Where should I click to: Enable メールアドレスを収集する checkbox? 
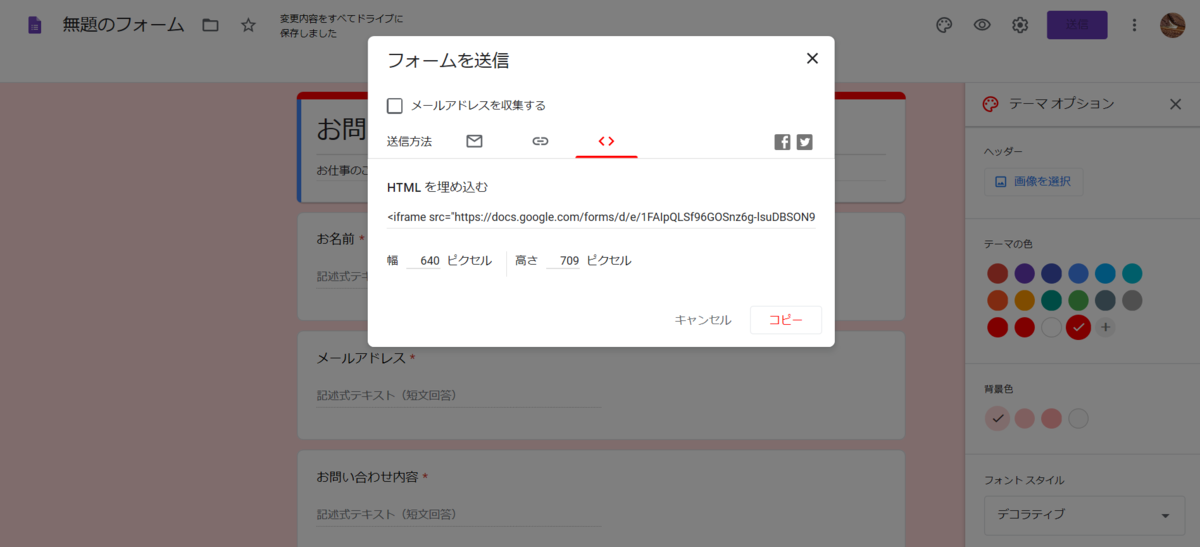pyautogui.click(x=395, y=105)
